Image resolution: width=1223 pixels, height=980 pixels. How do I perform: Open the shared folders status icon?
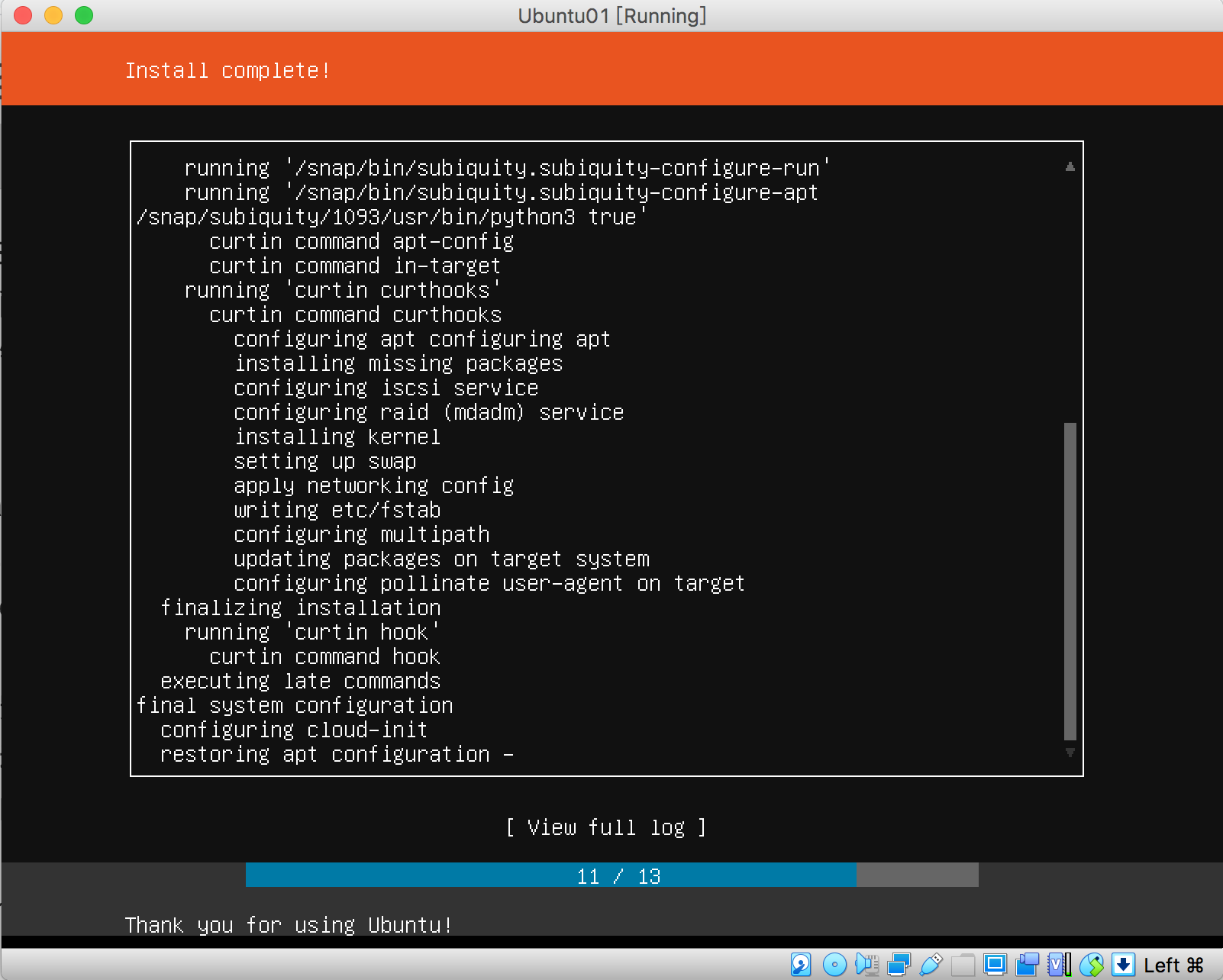pos(963,965)
